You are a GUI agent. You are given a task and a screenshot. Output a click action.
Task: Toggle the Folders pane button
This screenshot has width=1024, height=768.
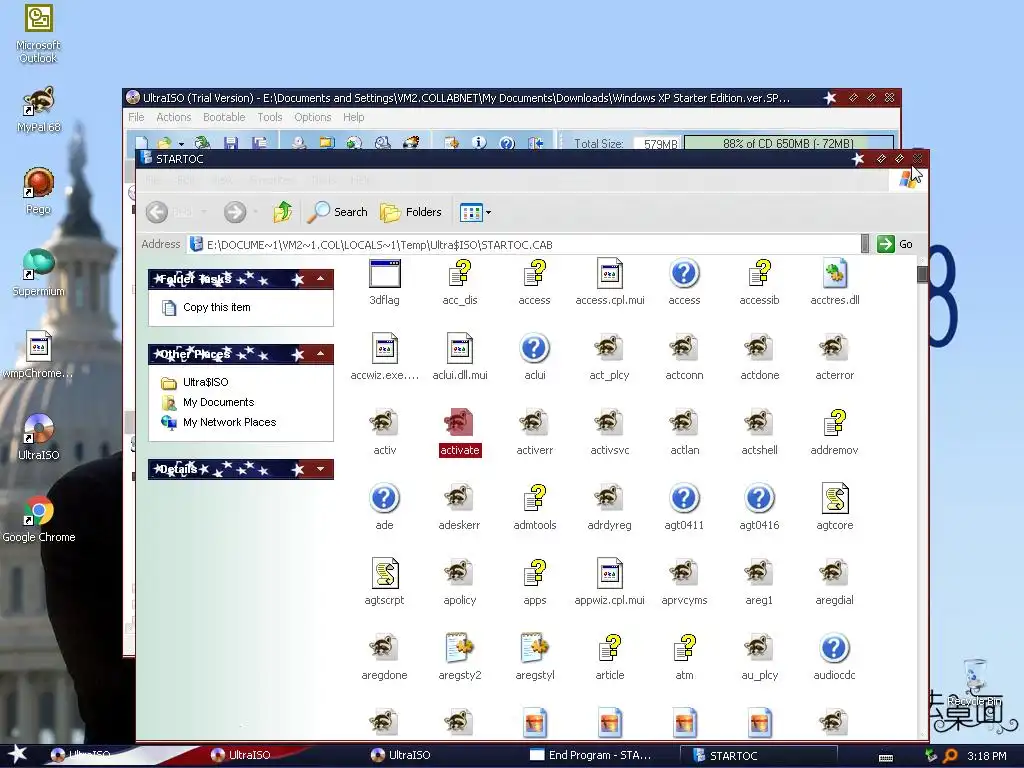[x=411, y=212]
